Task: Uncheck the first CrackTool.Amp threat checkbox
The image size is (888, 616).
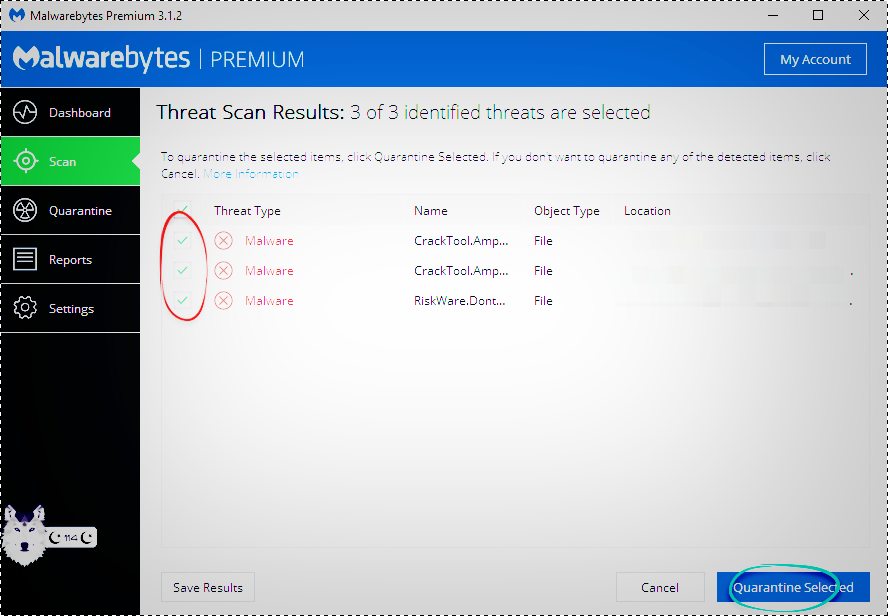Action: [x=183, y=241]
